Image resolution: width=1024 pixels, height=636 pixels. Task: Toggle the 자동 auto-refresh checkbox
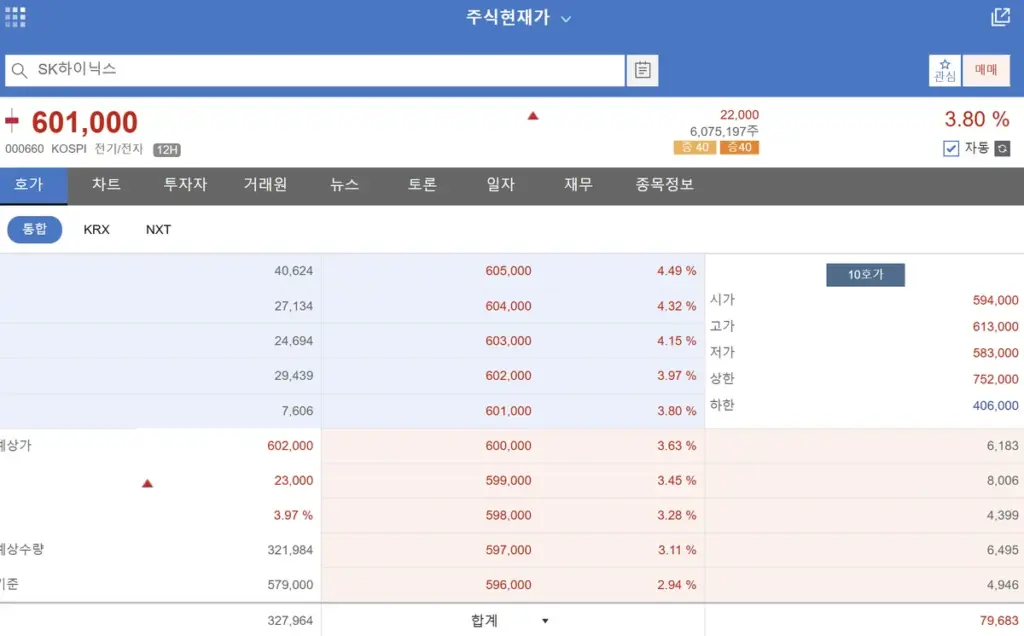point(951,149)
